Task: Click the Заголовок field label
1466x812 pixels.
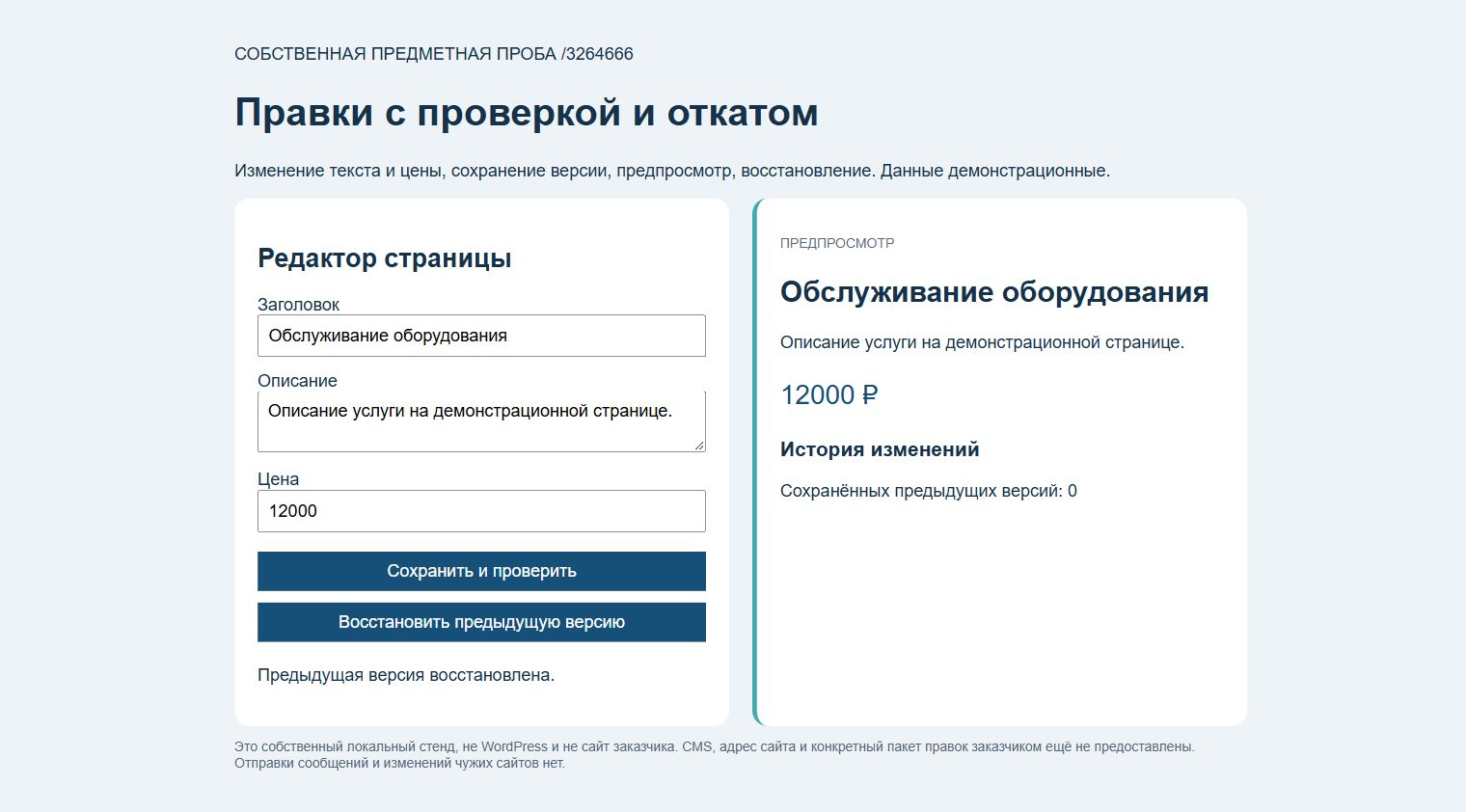Action: pyautogui.click(x=298, y=305)
